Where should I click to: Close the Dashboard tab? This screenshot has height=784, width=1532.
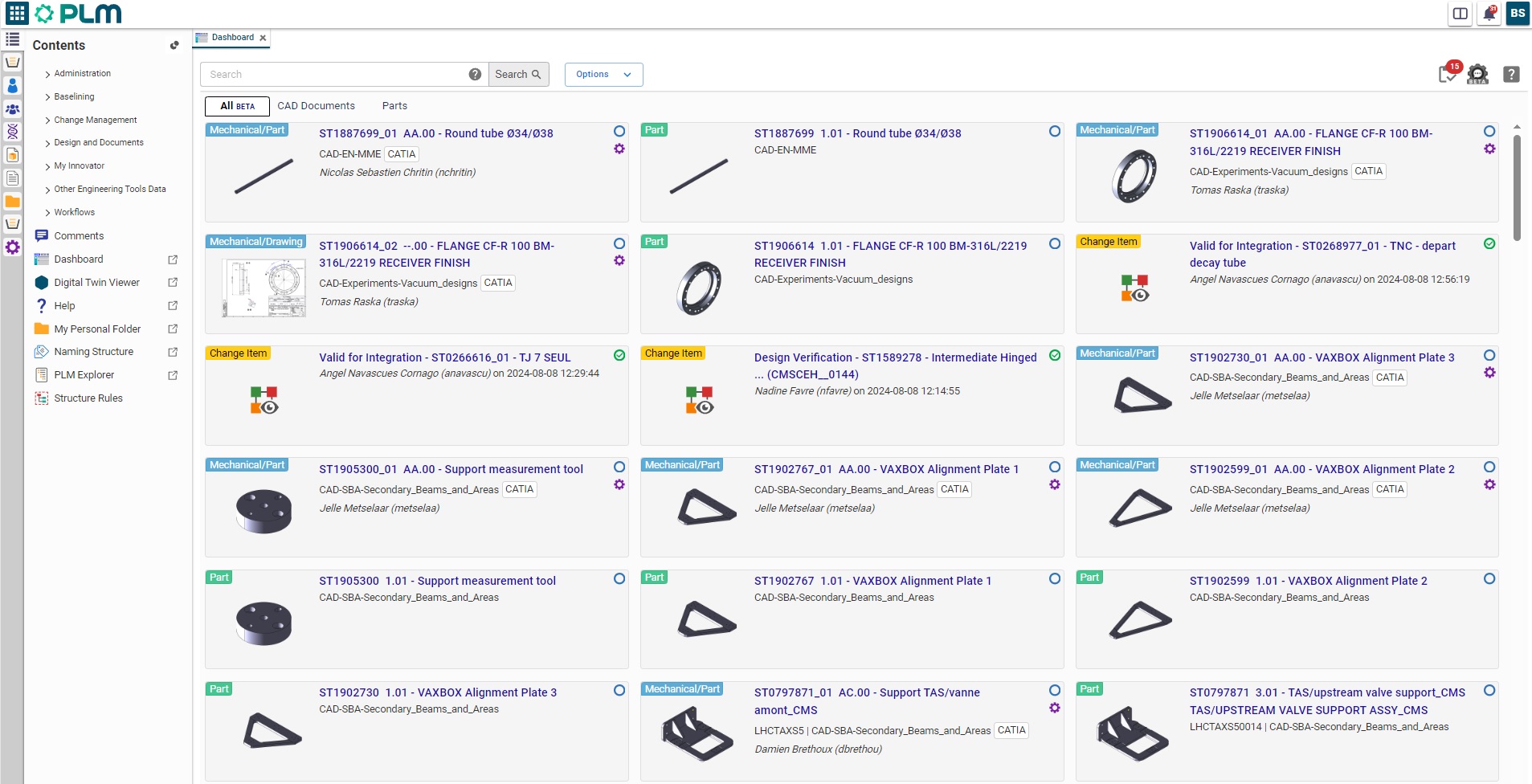click(263, 38)
